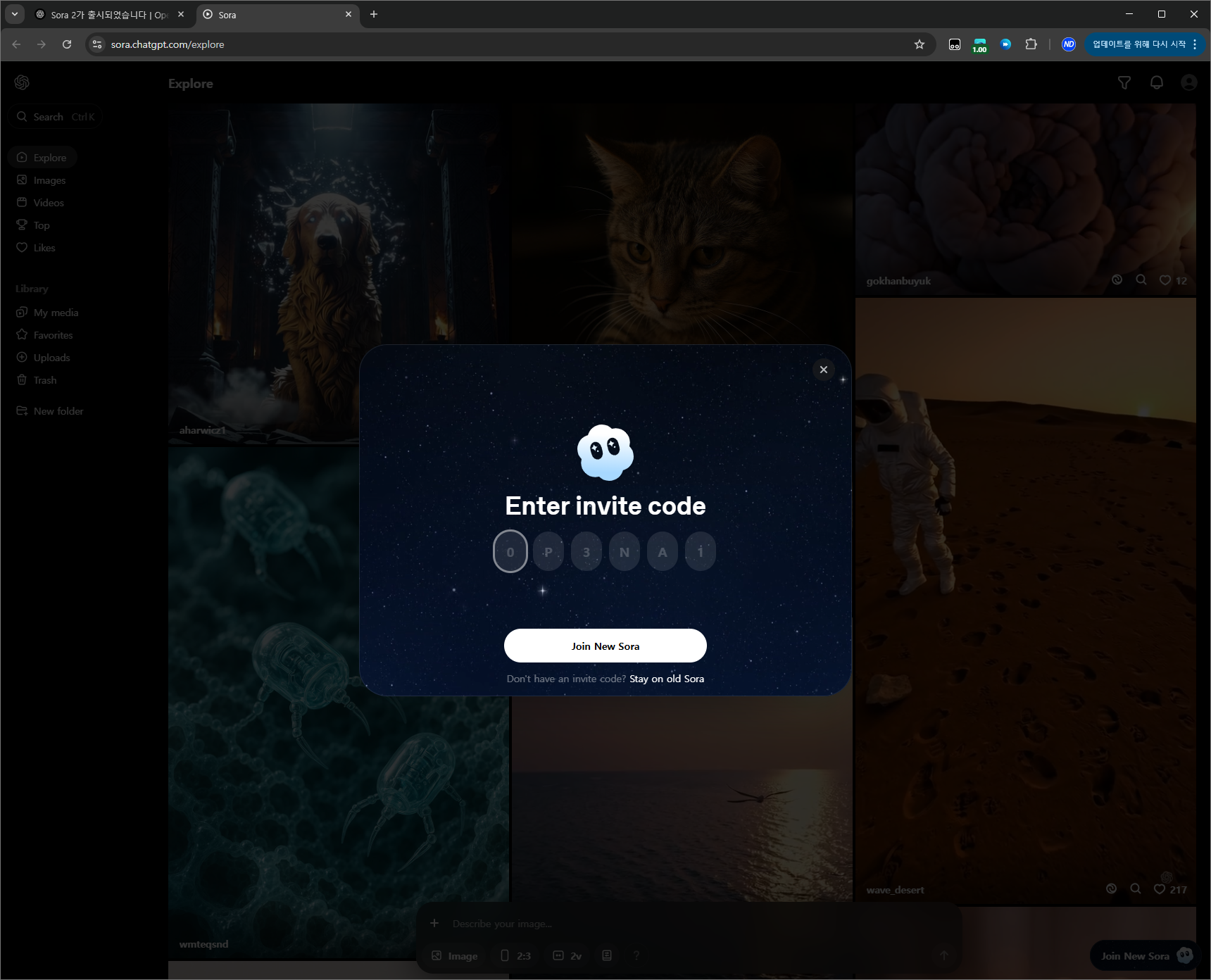Screen dimensions: 1211x980
Task: Select the last invite code box
Action: tap(701, 551)
